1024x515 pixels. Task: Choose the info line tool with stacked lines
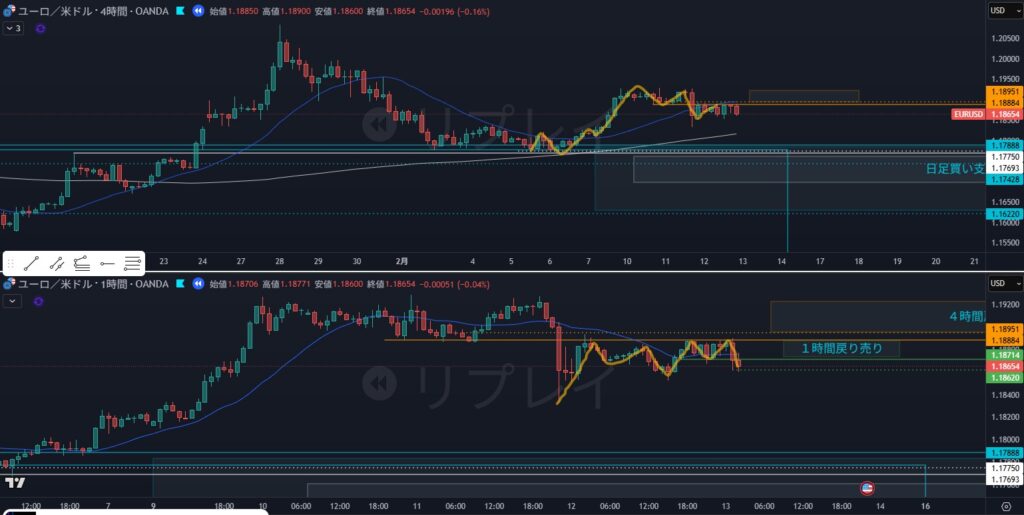pos(82,264)
